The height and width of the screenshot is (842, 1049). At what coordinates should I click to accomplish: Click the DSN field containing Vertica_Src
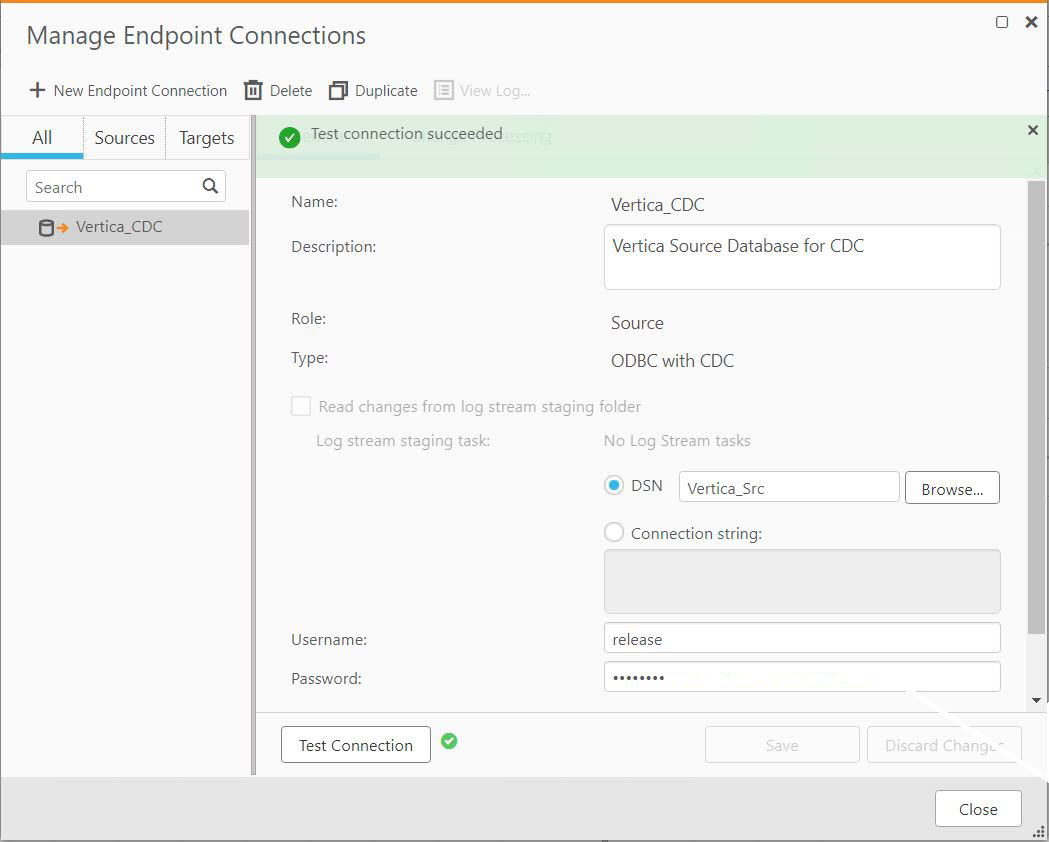click(789, 487)
